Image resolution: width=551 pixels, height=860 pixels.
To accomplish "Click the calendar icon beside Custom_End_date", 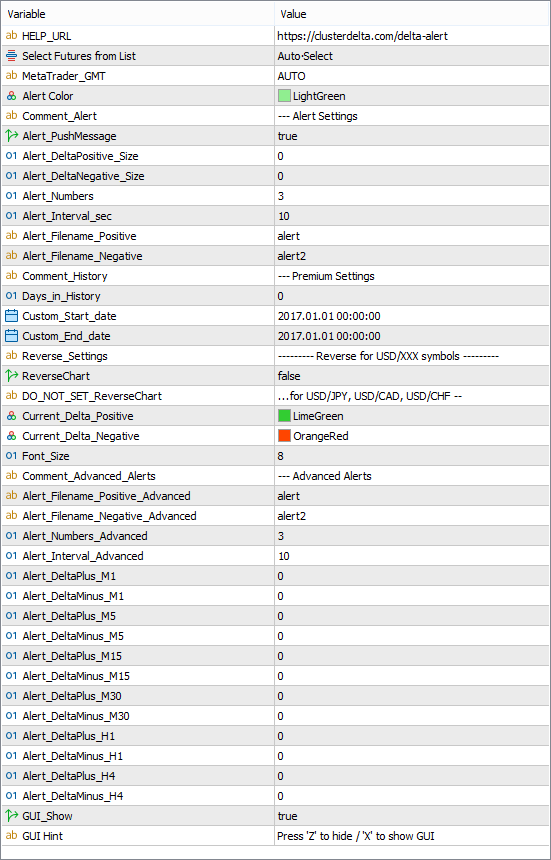I will (12, 336).
